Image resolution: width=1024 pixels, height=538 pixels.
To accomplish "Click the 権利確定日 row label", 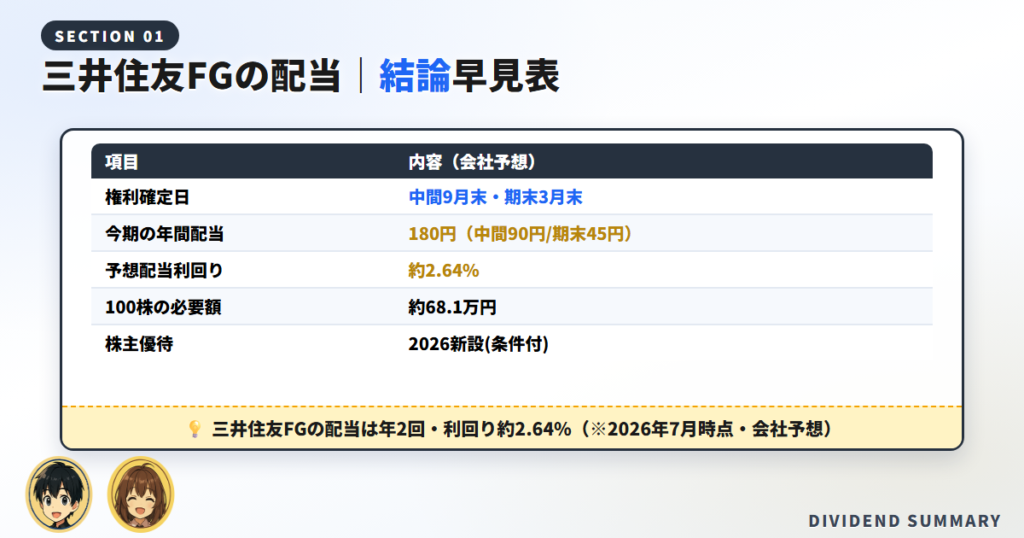I will (147, 198).
